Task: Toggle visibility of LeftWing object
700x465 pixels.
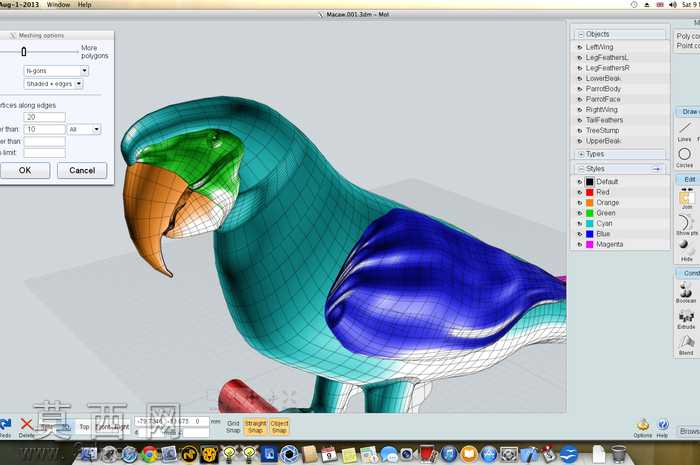Action: (579, 47)
